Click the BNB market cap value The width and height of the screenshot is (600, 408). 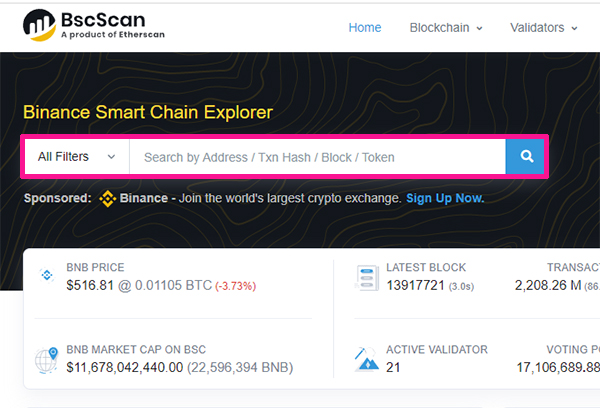(125, 368)
